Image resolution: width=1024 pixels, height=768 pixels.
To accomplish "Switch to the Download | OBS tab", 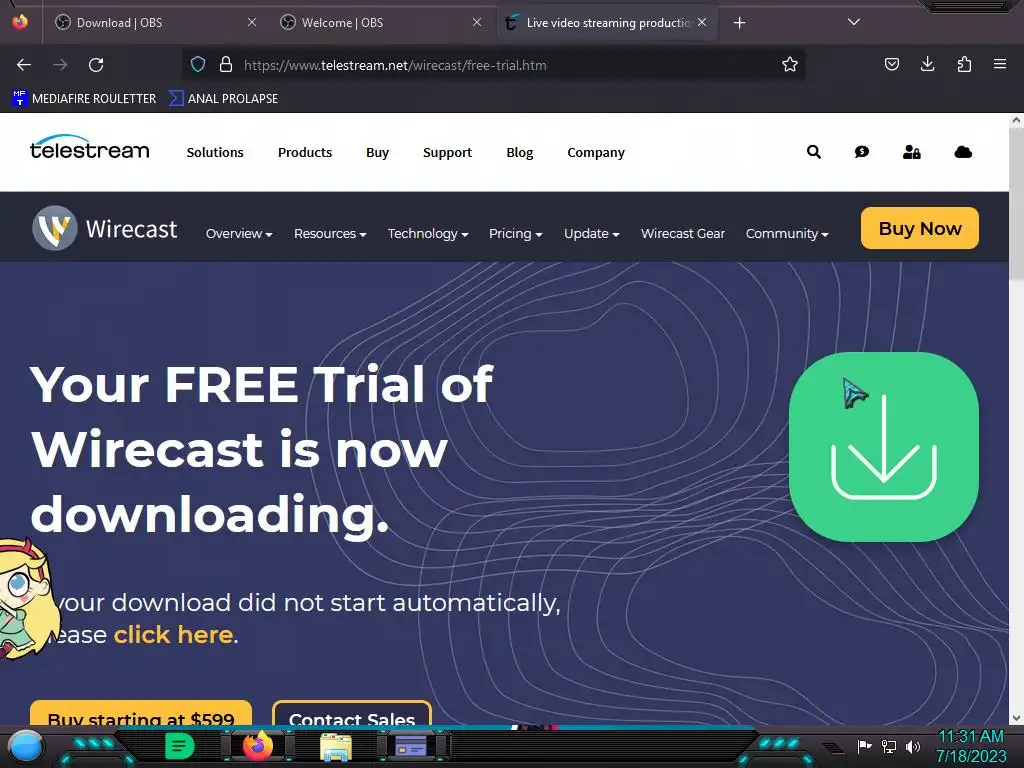I will click(155, 23).
